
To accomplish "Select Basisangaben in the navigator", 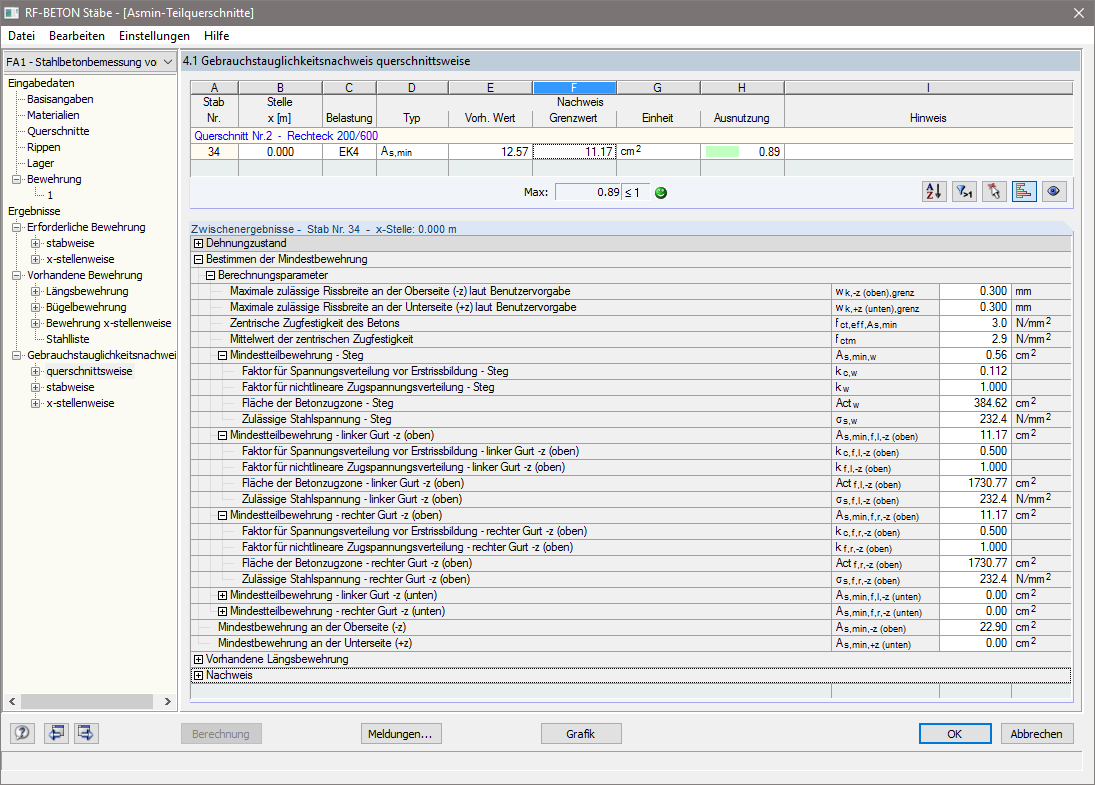I will pyautogui.click(x=60, y=99).
